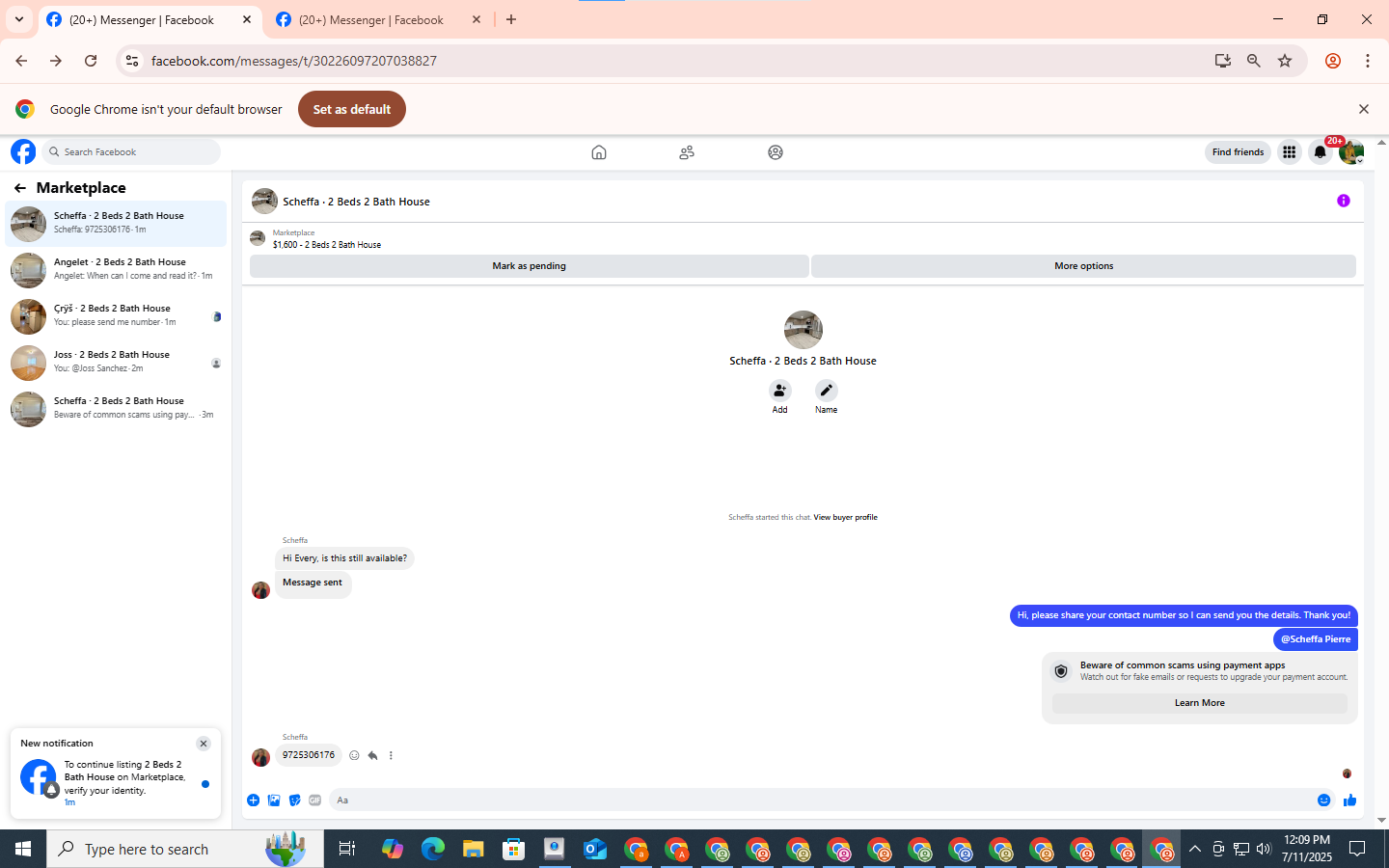Go forward in browser history

[56, 61]
